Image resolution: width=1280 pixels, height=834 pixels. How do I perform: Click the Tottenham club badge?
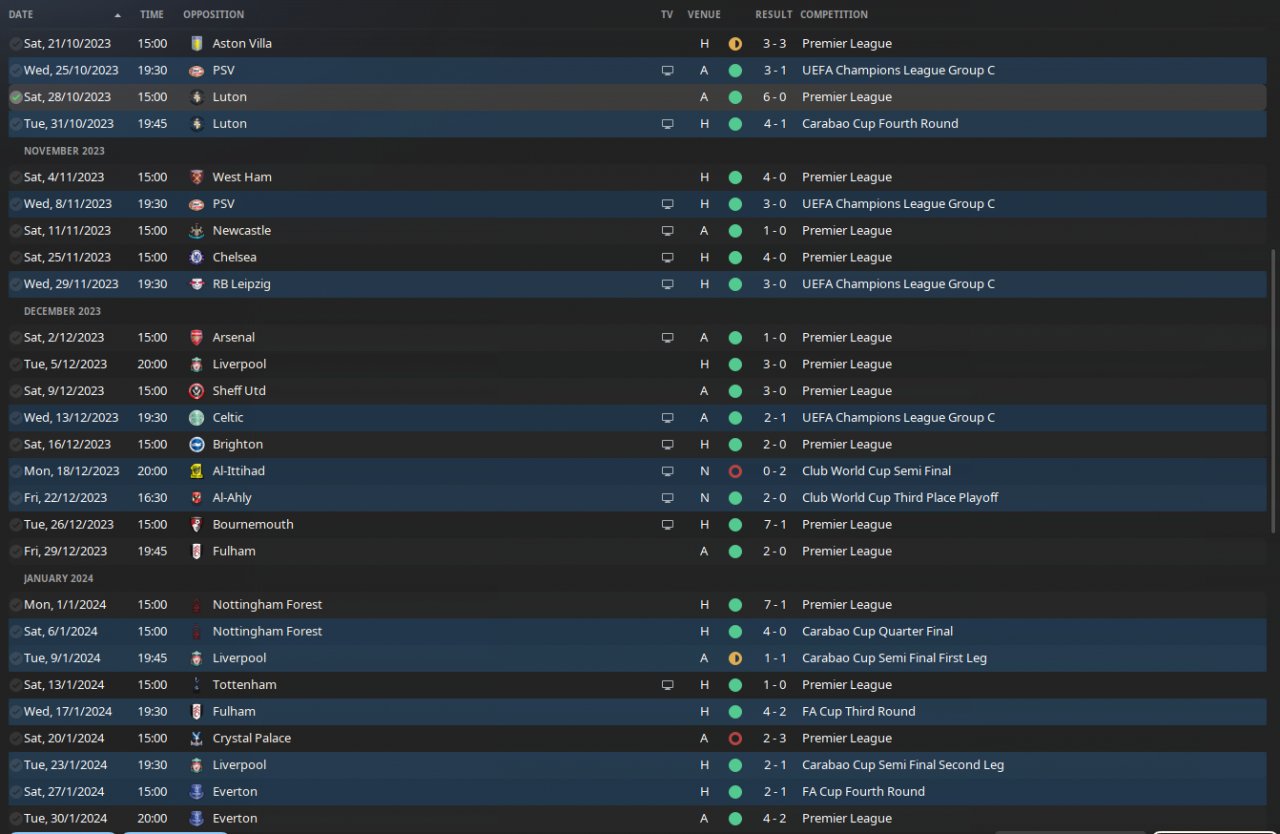point(197,685)
